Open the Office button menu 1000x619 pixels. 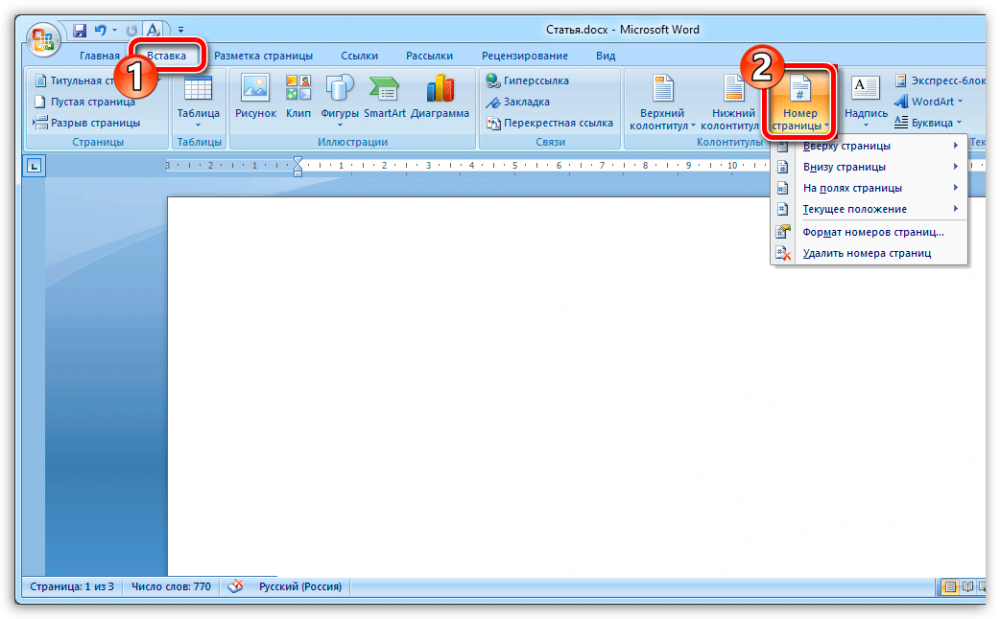[x=43, y=40]
